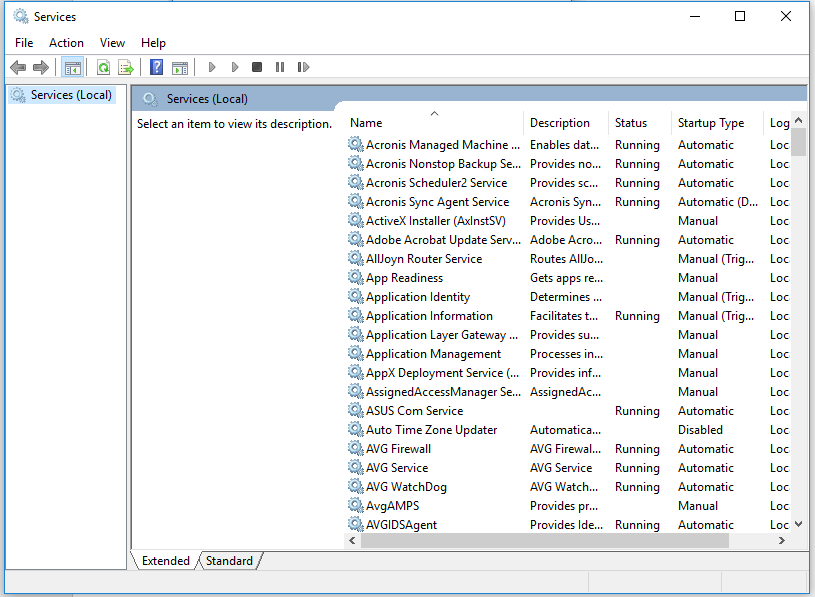This screenshot has height=597, width=815.
Task: Open the View menu
Action: click(x=112, y=43)
